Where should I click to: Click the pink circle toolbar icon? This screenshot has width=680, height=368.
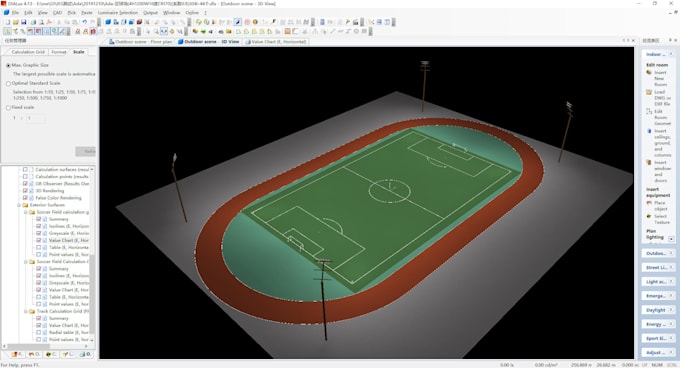click(247, 22)
